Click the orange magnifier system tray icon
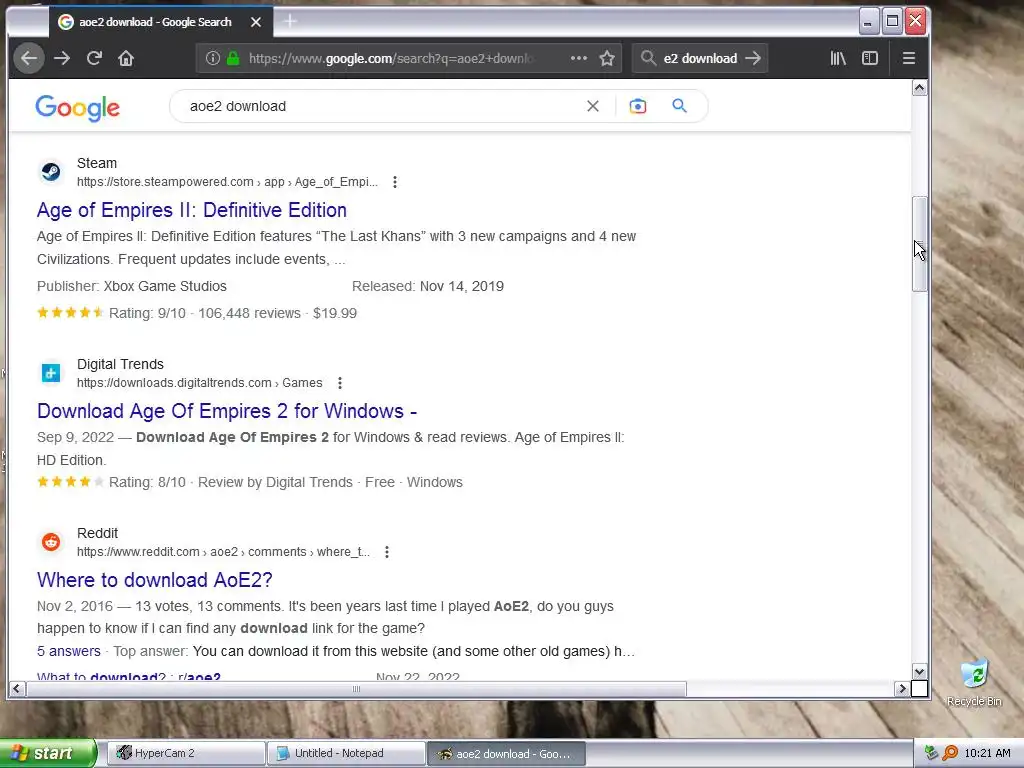 pos(950,753)
